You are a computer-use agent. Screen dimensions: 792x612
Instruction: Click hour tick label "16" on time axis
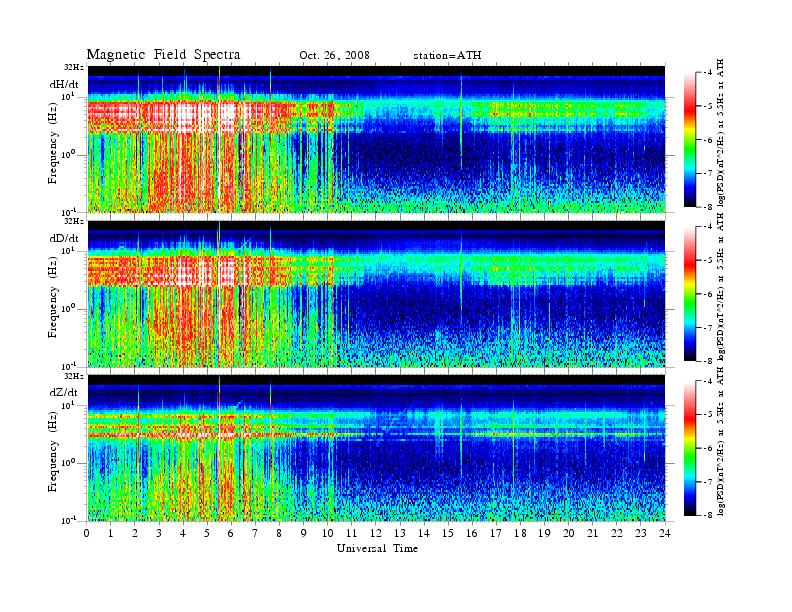click(472, 534)
